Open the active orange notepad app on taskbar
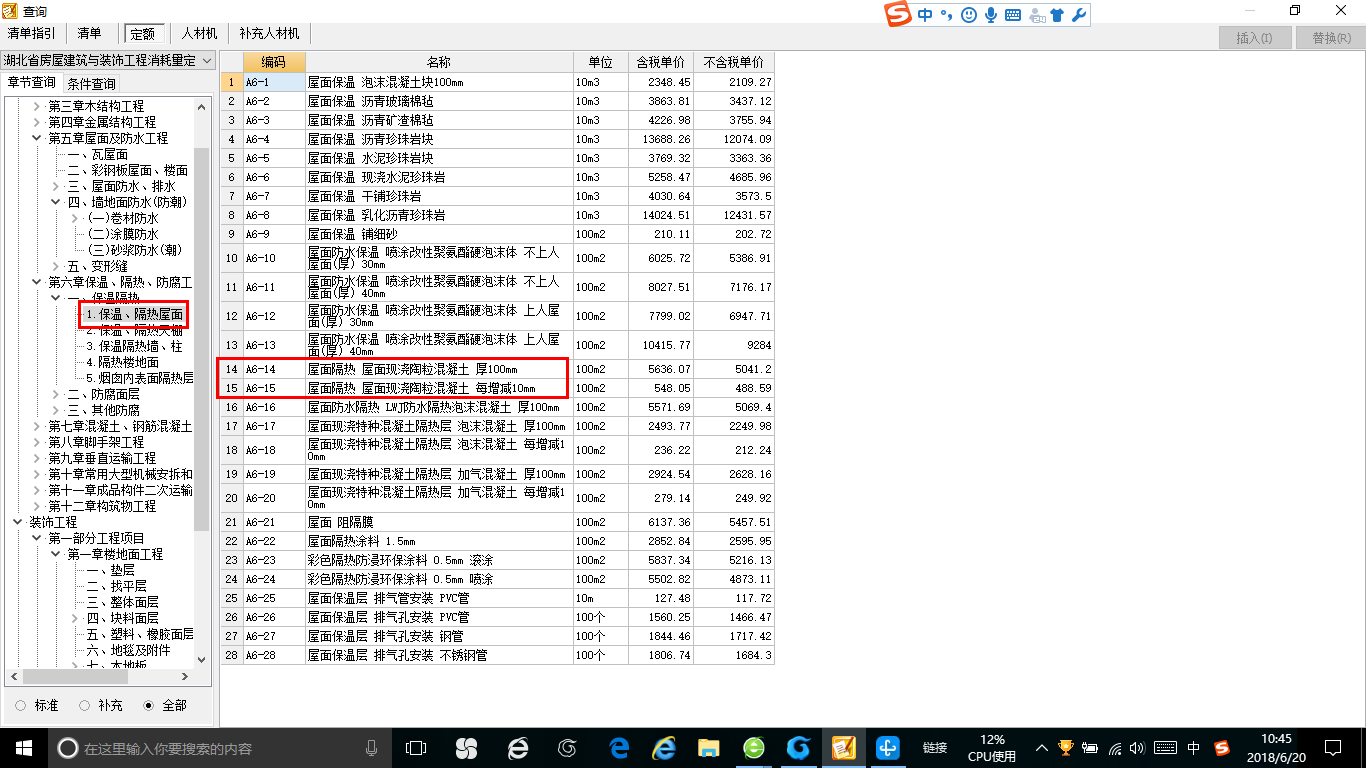The width and height of the screenshot is (1366, 768). (843, 748)
